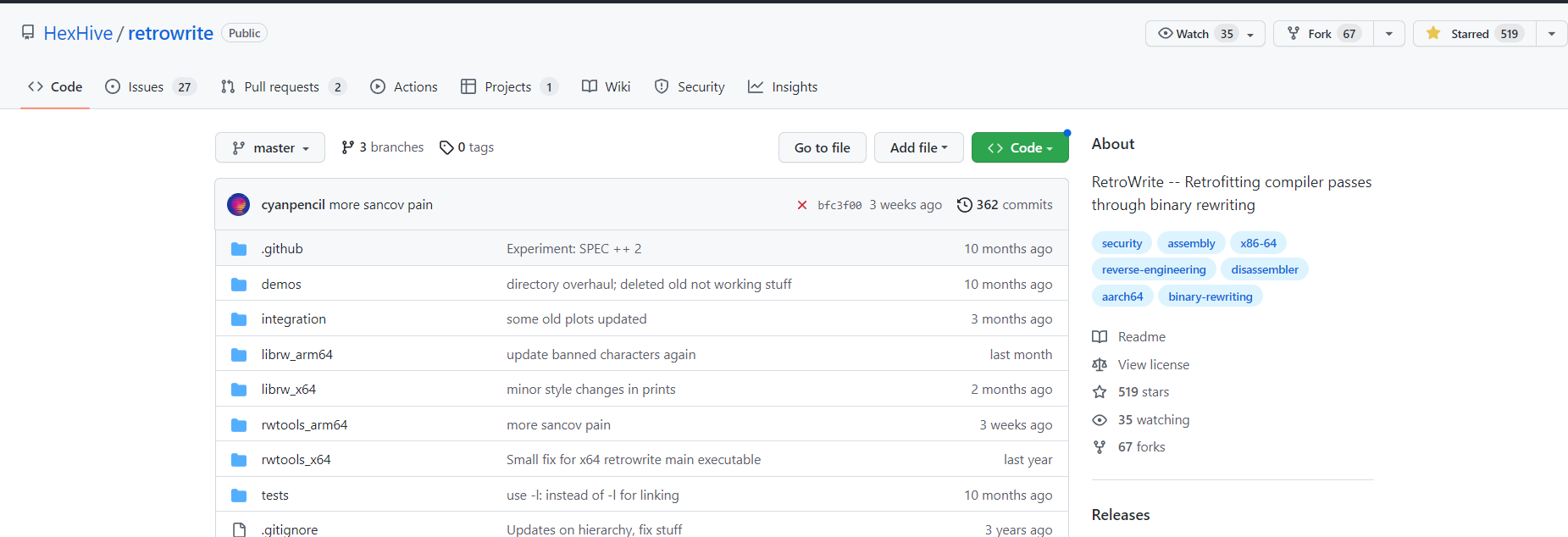This screenshot has height=537, width=1568.
Task: View the 67 forks link in About
Action: [x=1129, y=446]
